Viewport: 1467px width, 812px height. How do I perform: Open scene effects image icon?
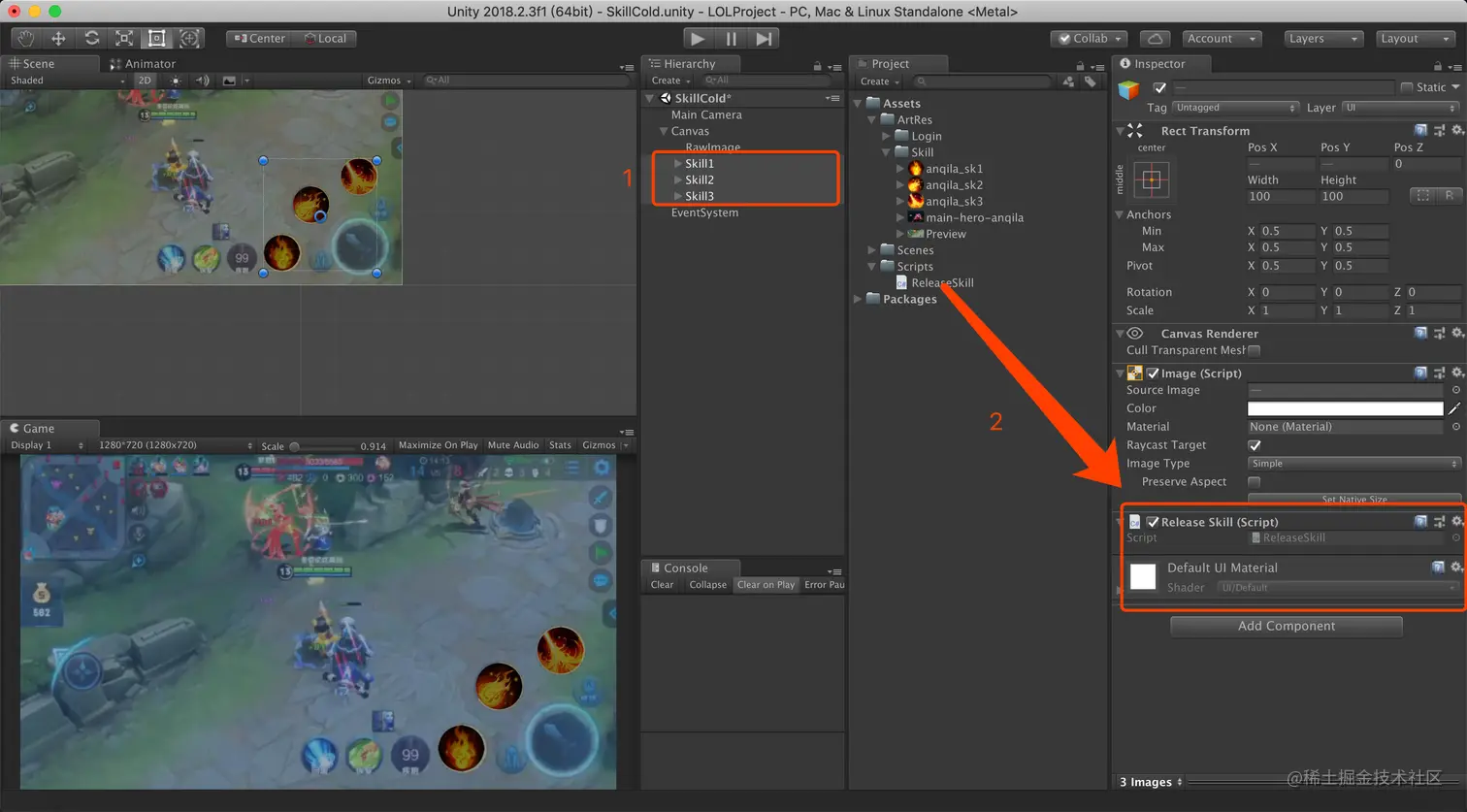point(229,81)
